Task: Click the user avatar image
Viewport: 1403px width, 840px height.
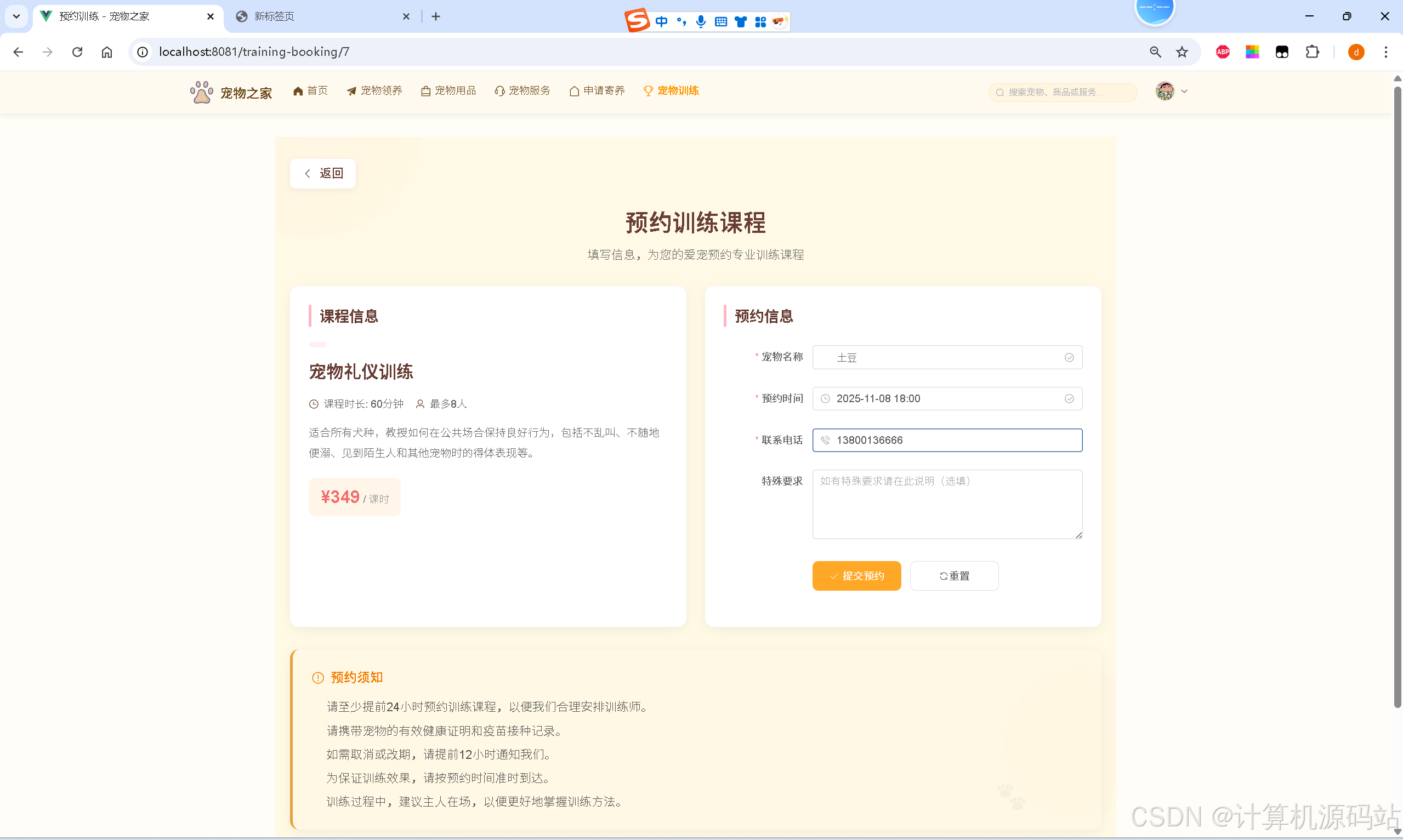Action: click(x=1165, y=91)
